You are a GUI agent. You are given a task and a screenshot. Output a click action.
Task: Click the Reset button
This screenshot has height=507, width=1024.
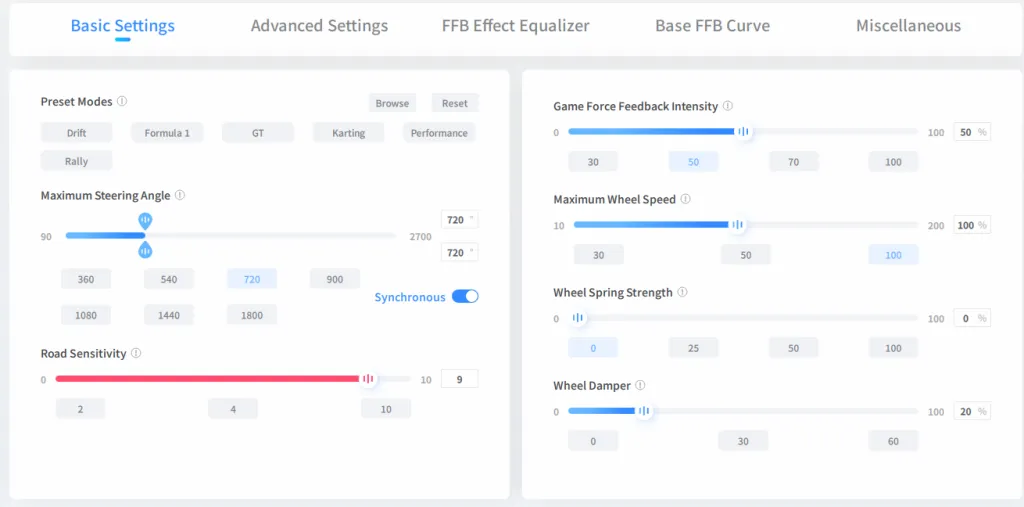tap(455, 103)
